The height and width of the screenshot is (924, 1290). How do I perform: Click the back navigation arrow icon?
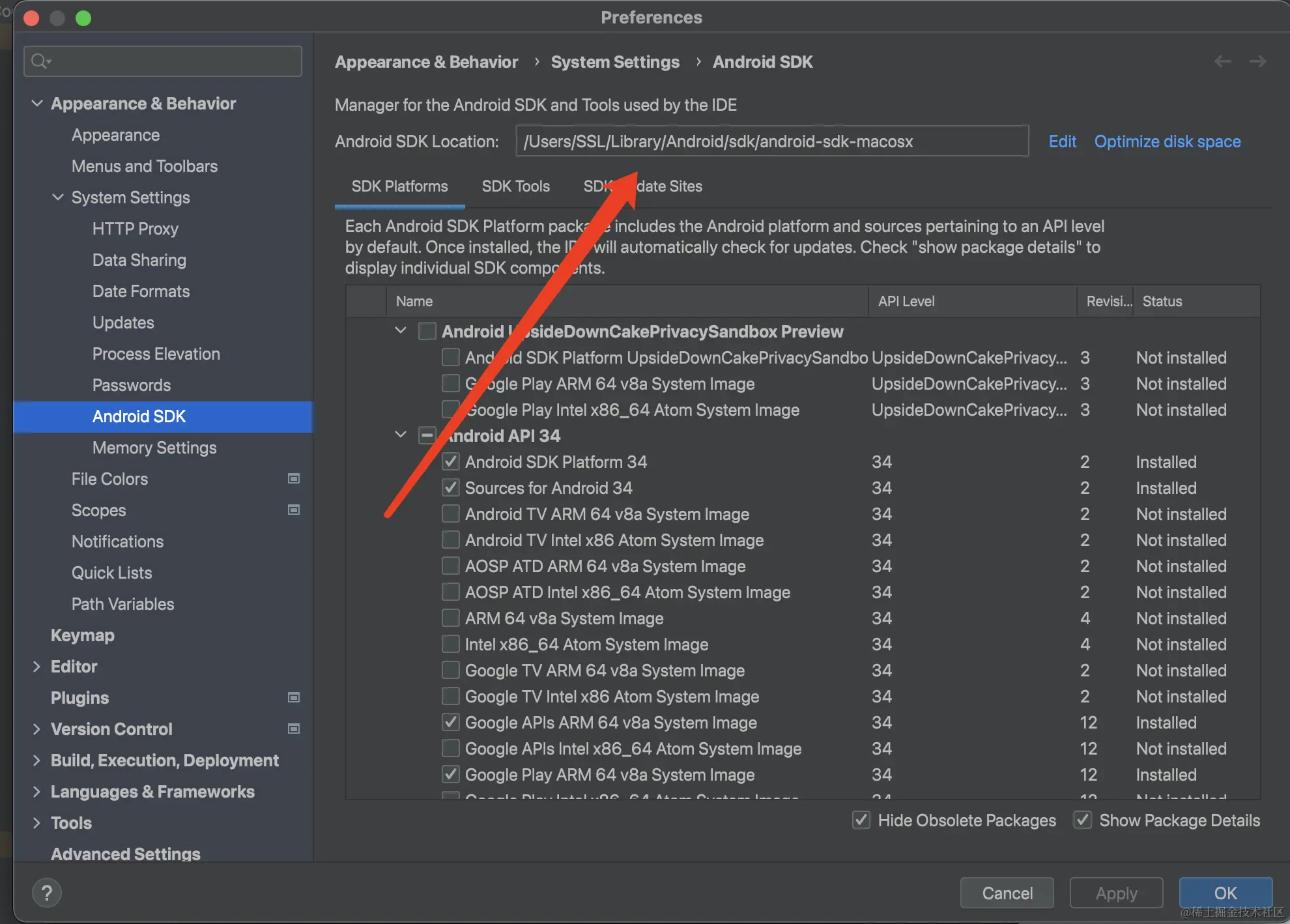point(1222,62)
